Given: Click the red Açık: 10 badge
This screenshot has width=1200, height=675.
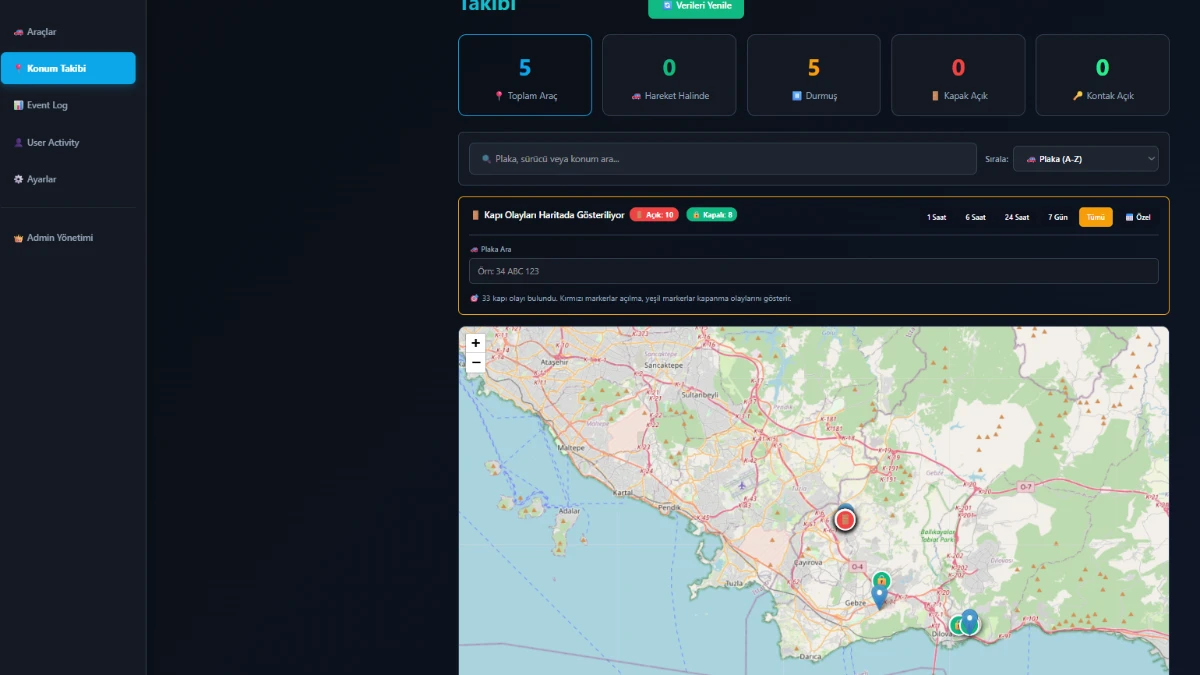Looking at the screenshot, I should pyautogui.click(x=654, y=215).
